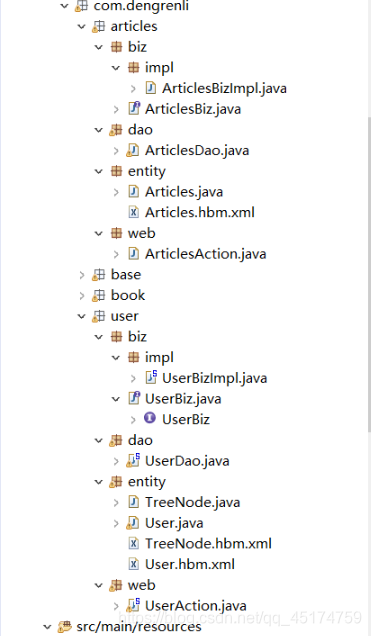Collapse the dao package under articles
The height and width of the screenshot is (636, 371).
pyautogui.click(x=99, y=130)
